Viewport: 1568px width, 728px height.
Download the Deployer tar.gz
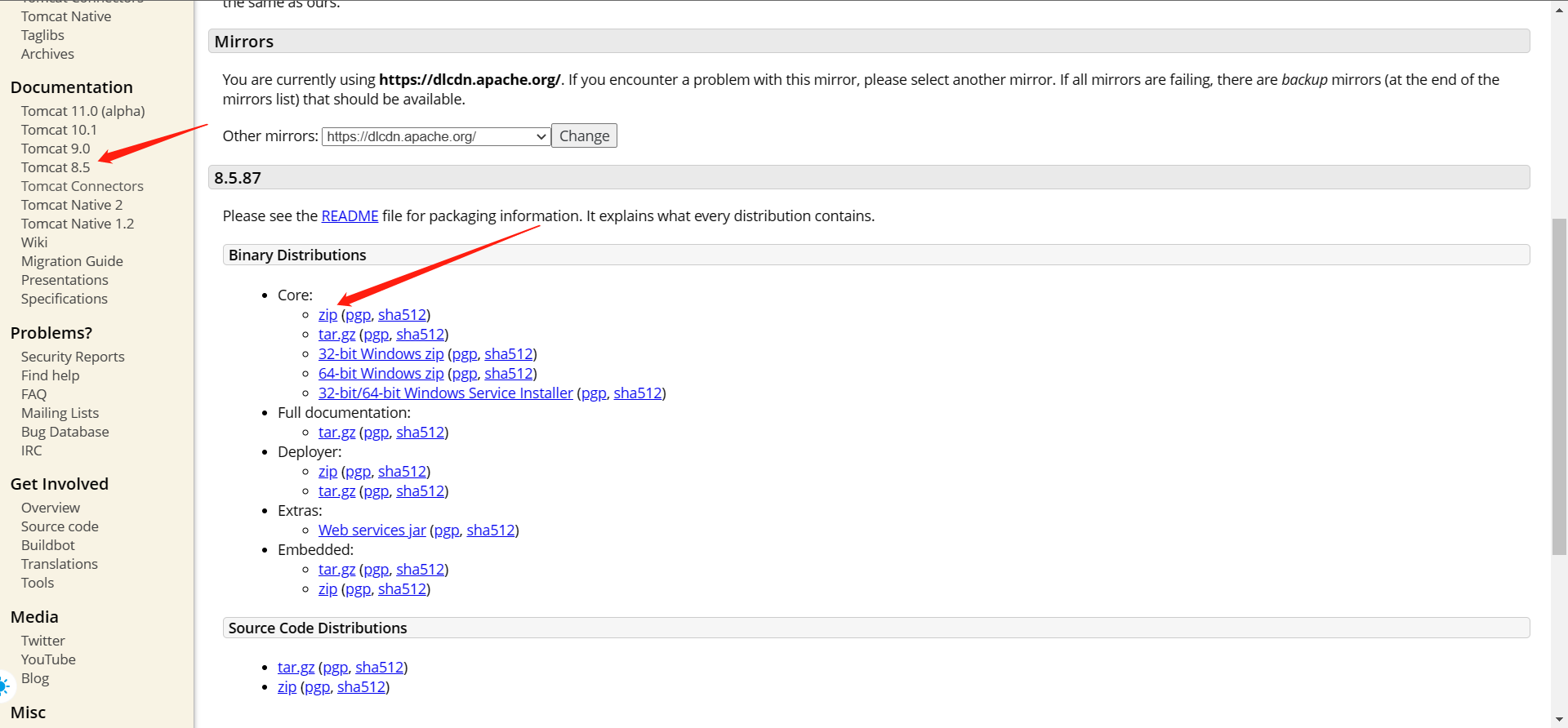(x=336, y=491)
